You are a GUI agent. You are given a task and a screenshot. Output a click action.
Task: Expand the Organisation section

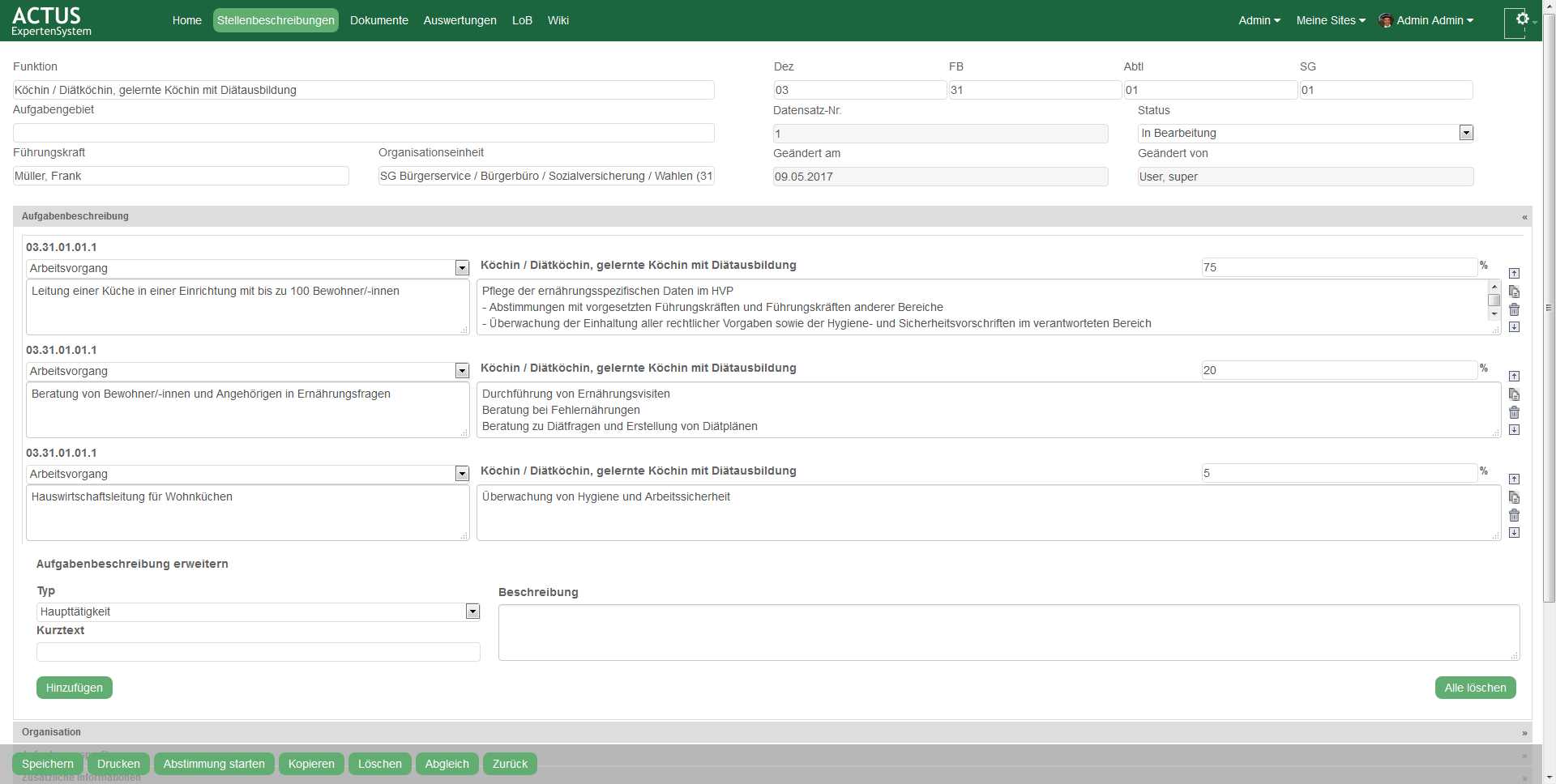pyautogui.click(x=1524, y=733)
